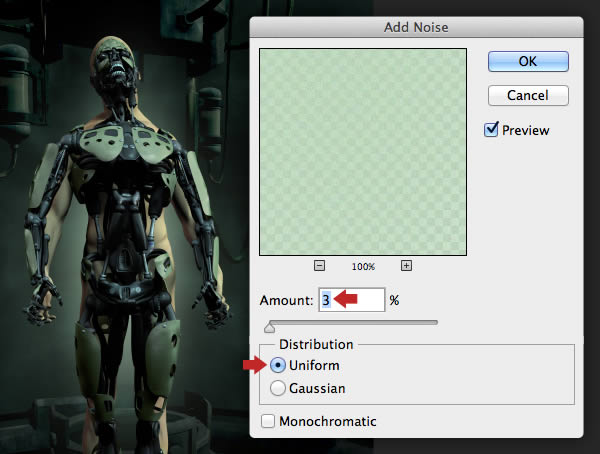The width and height of the screenshot is (600, 454).
Task: Select the Uniform distribution option
Action: (278, 365)
